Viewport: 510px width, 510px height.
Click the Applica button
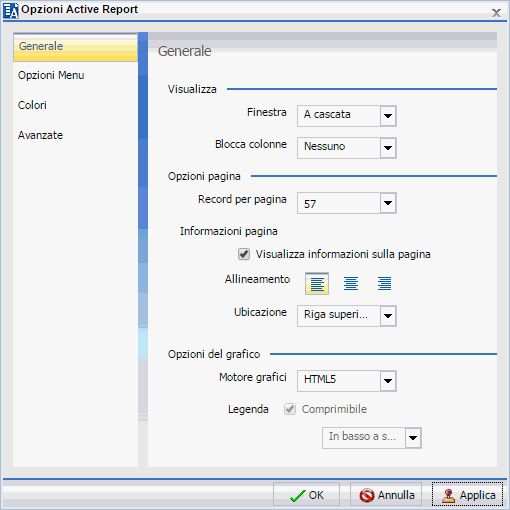point(467,495)
